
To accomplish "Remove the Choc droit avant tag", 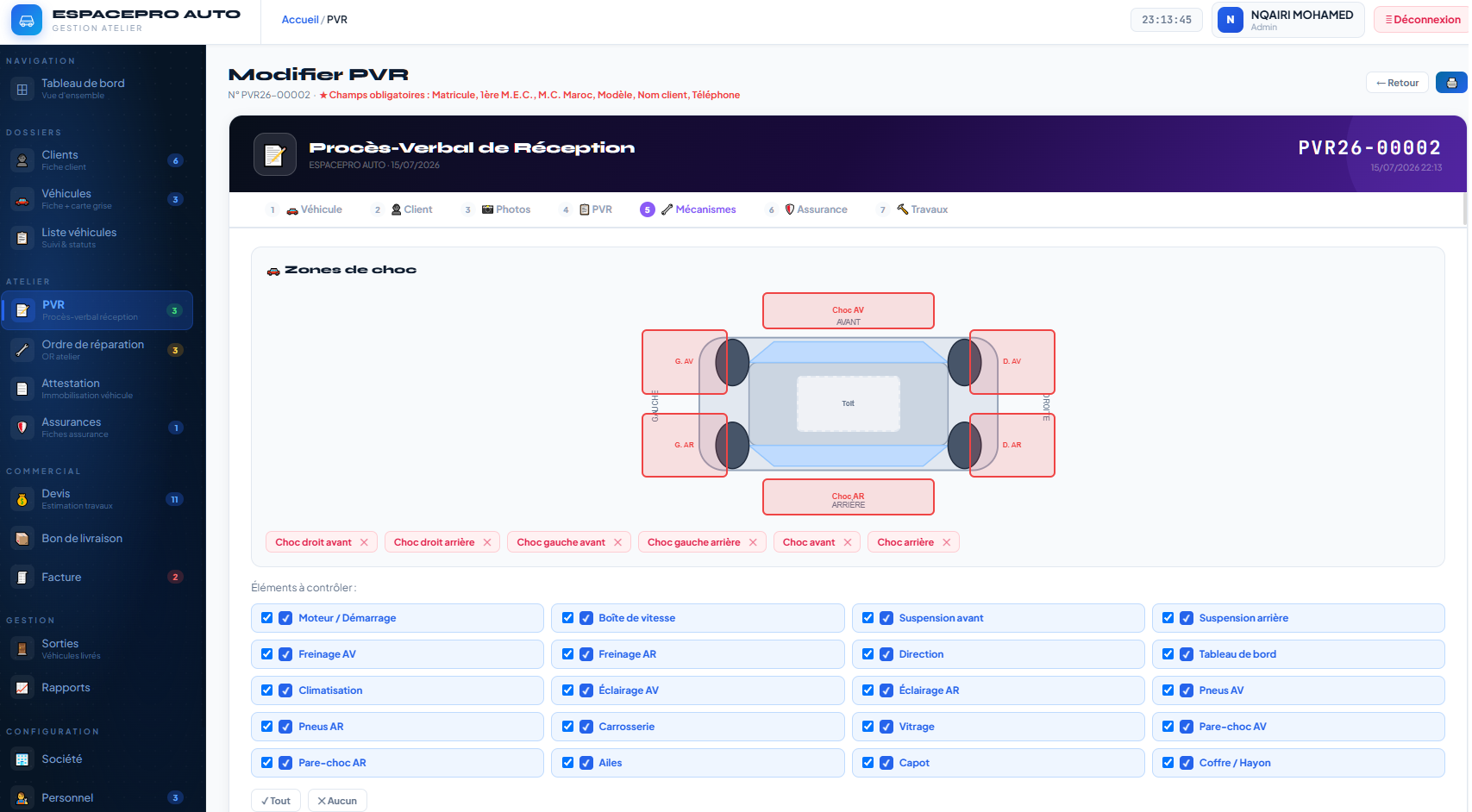I will coord(364,542).
